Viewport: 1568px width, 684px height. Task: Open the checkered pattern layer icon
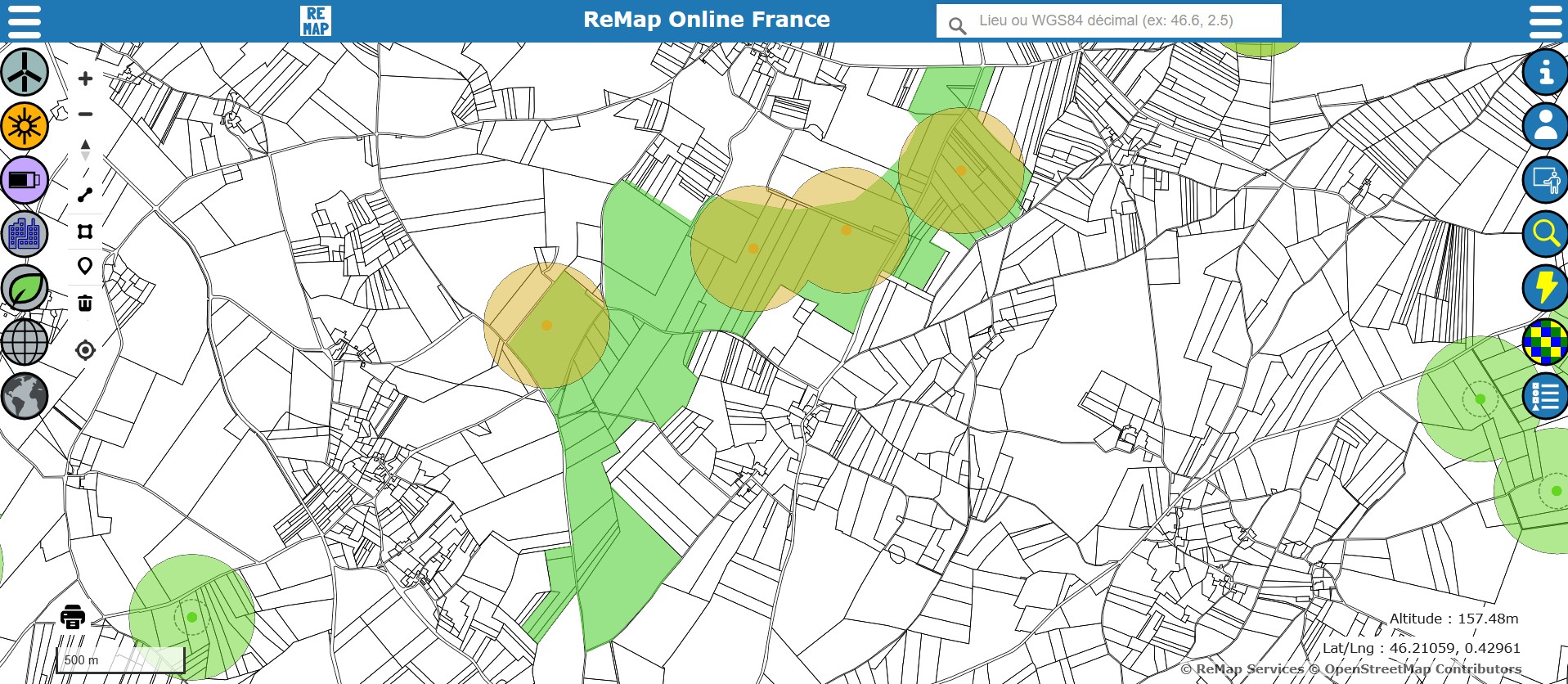coord(1545,342)
